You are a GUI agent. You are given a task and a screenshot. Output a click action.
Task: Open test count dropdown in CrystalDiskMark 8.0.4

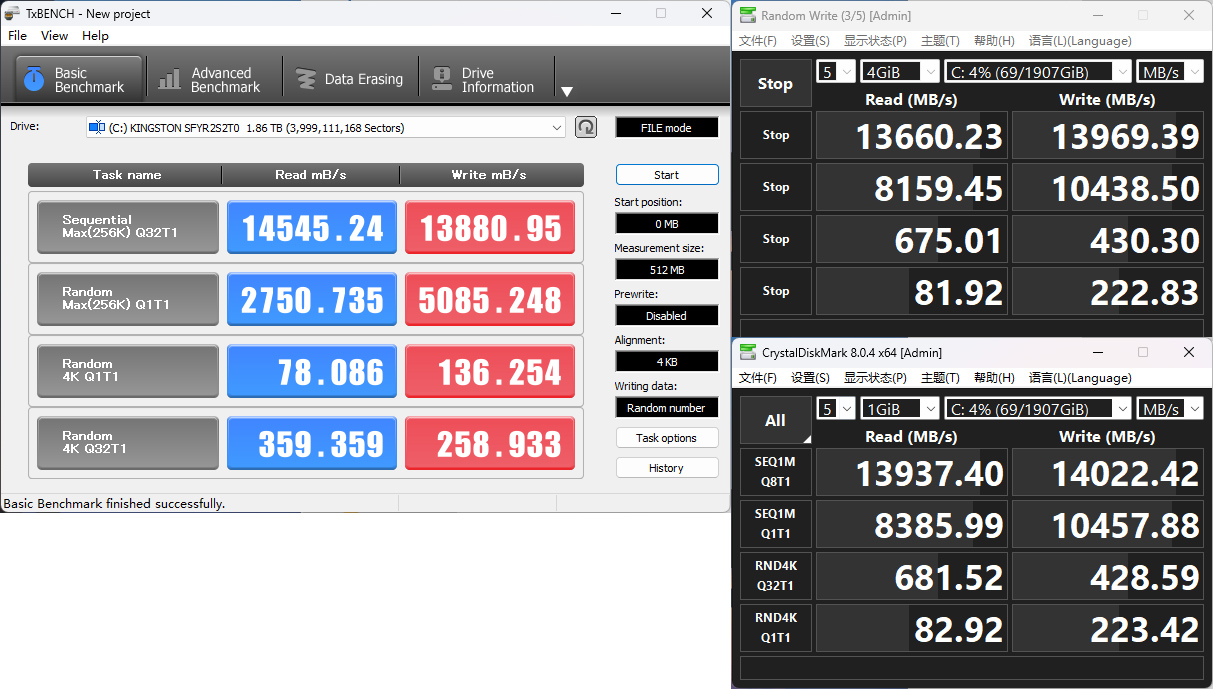click(837, 408)
